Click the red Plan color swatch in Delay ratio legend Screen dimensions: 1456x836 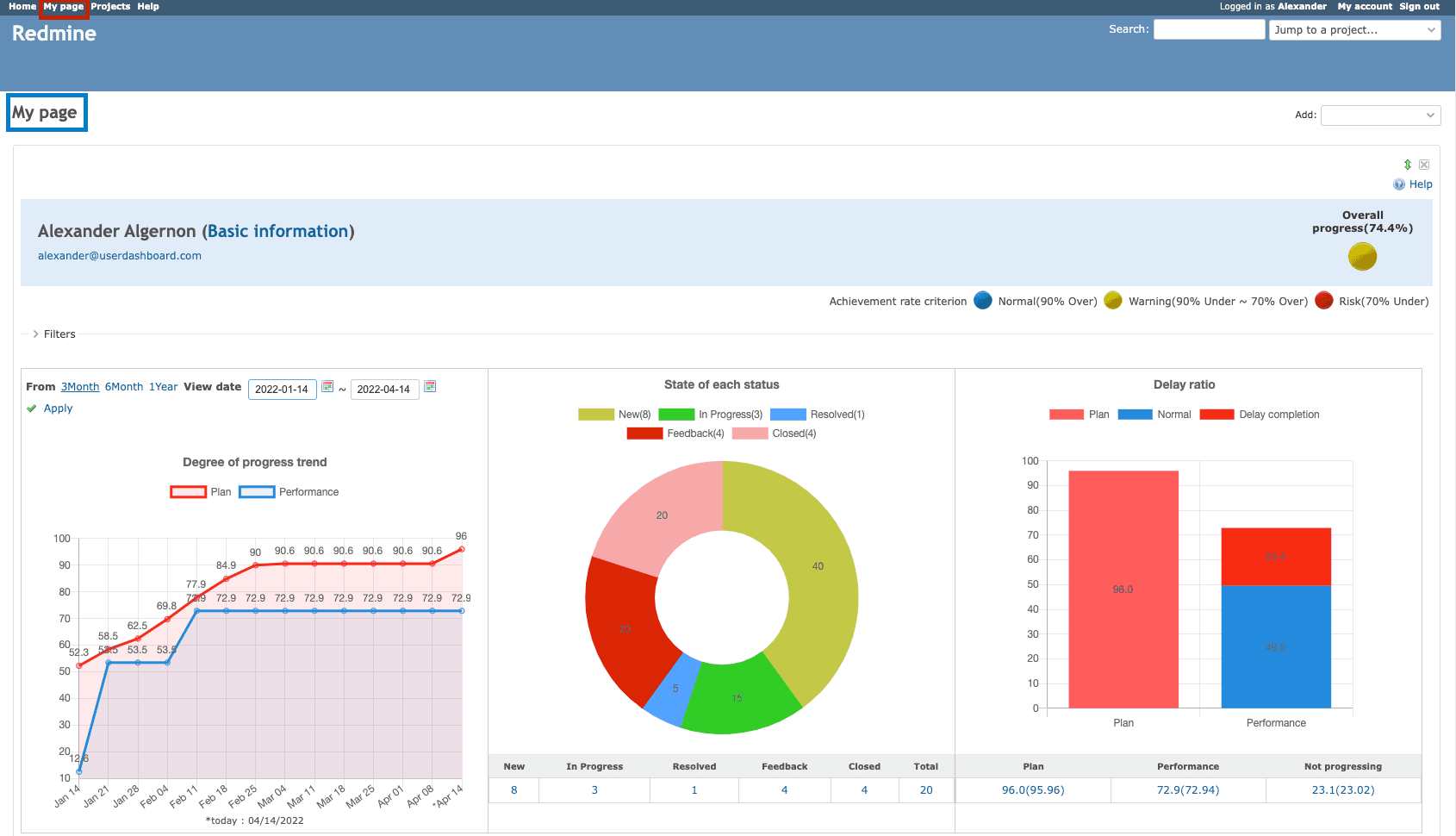pyautogui.click(x=1066, y=415)
